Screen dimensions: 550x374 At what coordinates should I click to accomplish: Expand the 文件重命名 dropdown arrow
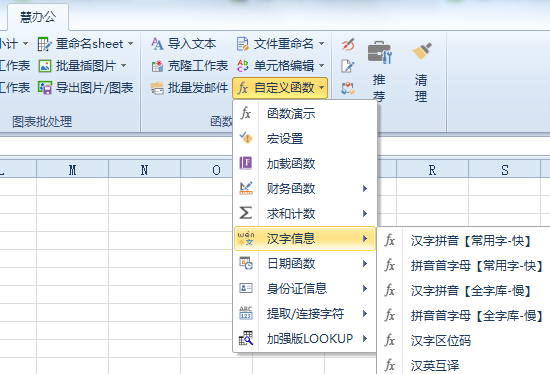tap(322, 44)
